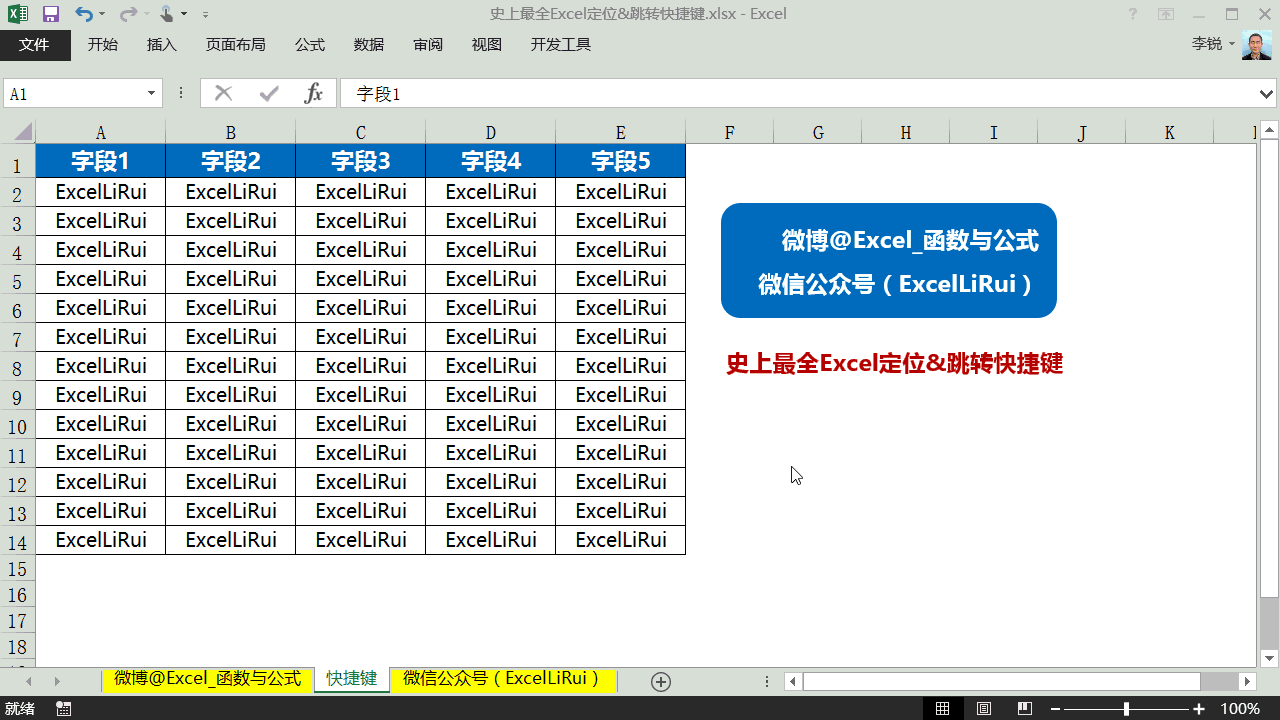The width and height of the screenshot is (1280, 720).
Task: Click the Redo arrow icon
Action: [127, 14]
